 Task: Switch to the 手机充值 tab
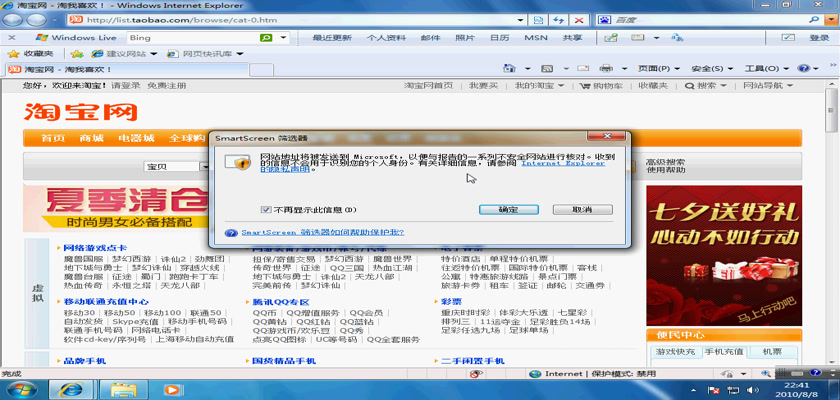coord(723,352)
